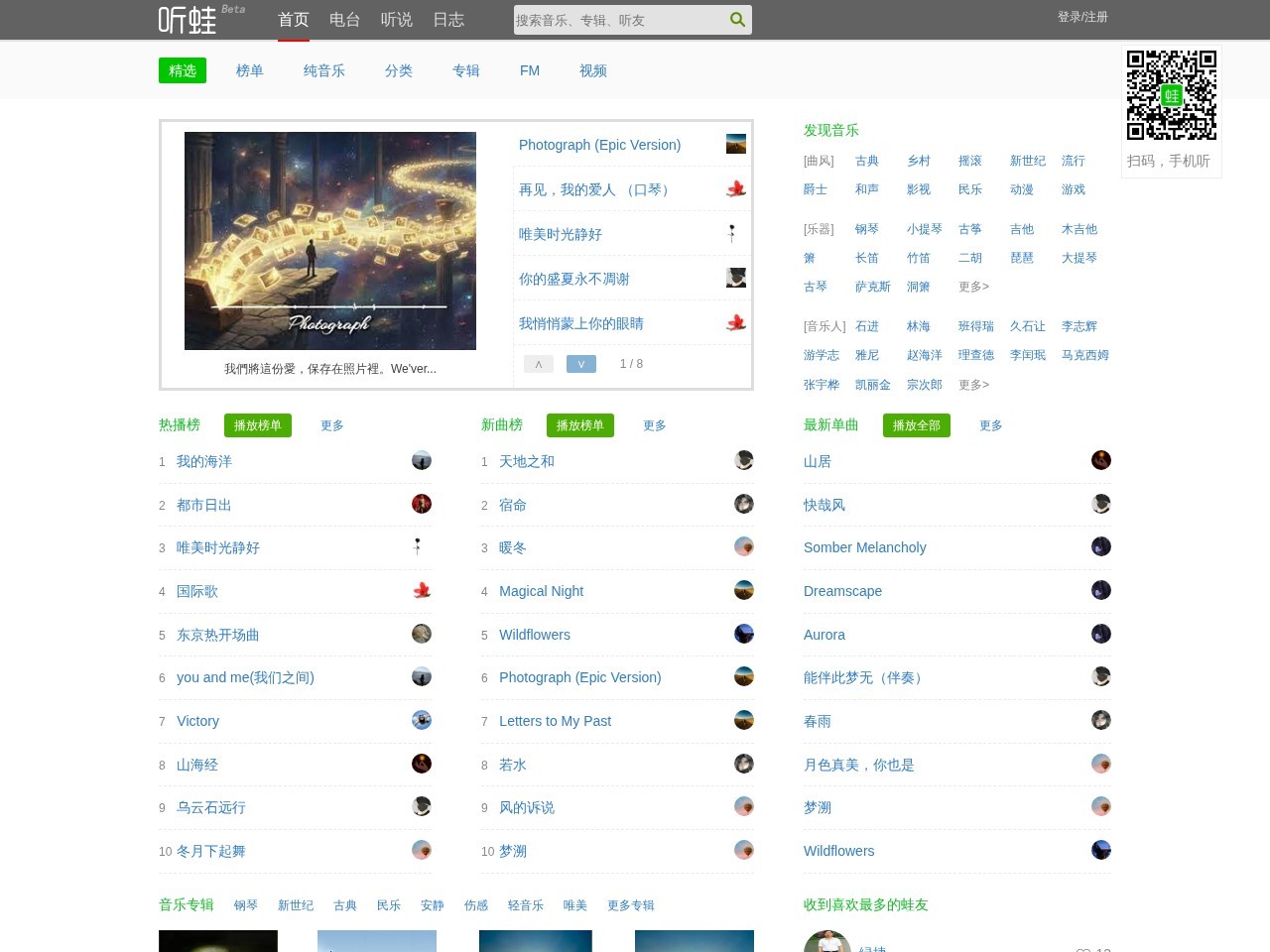Open the FM tab

coord(529,70)
